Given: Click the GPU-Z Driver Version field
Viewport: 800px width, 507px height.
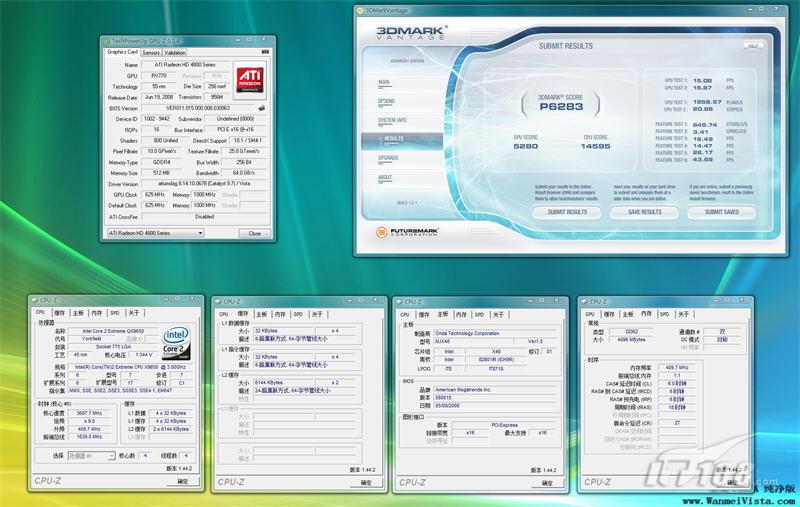Looking at the screenshot, I should 204,184.
